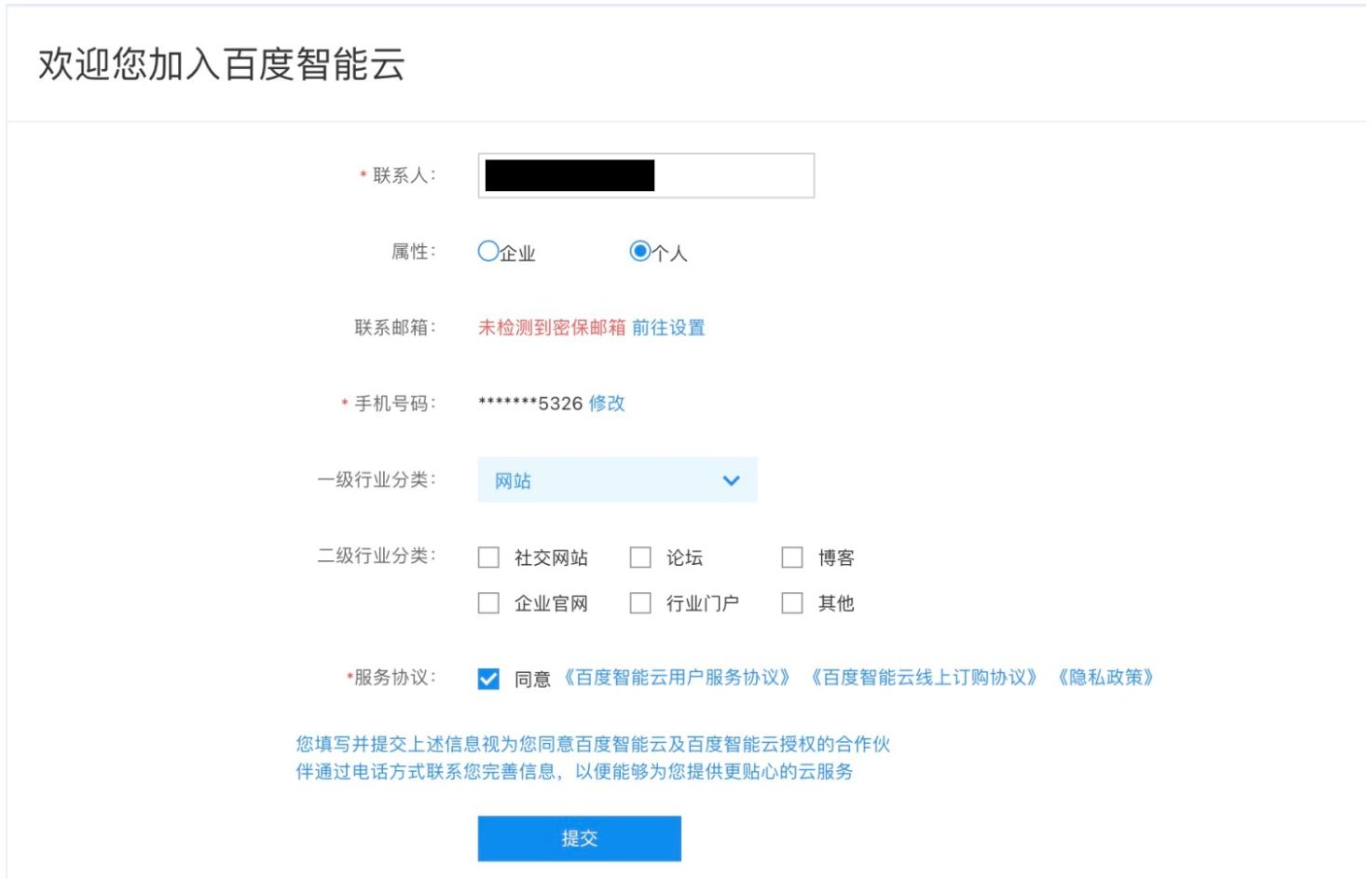Open the 前往设置 email setup link
Viewport: 1372px width, 881px height.
click(x=668, y=327)
